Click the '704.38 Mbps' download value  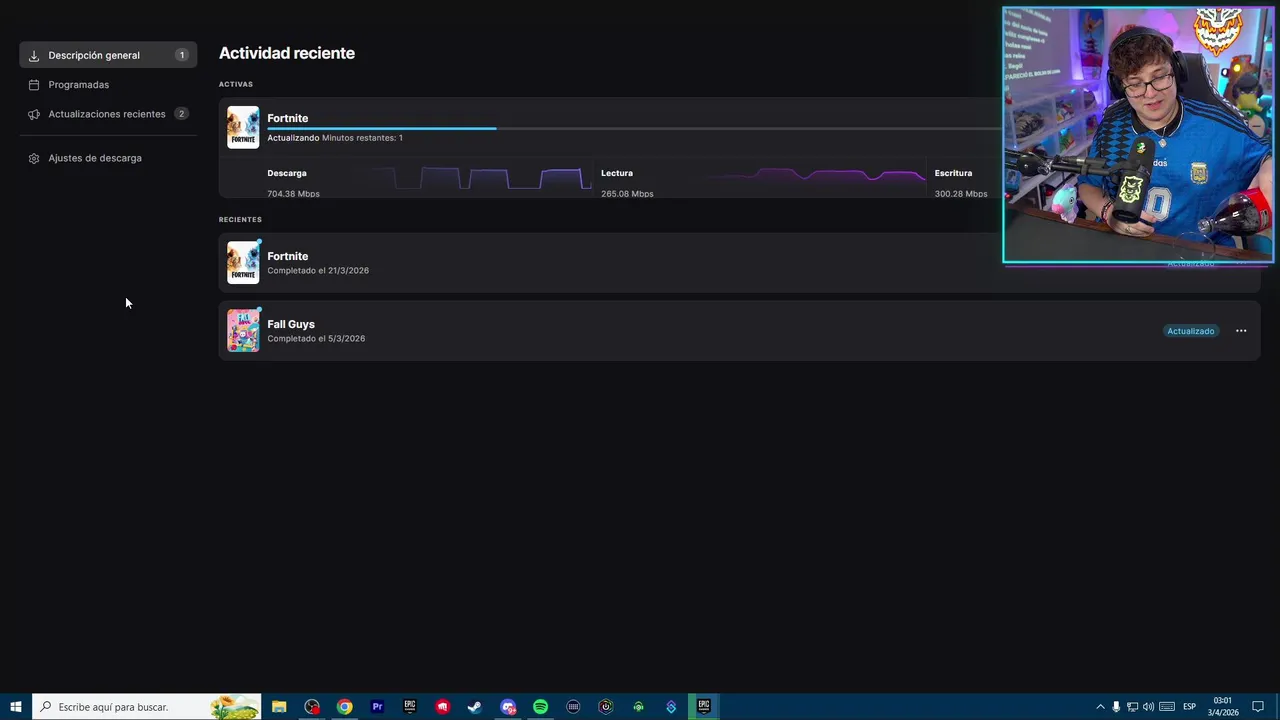pos(293,194)
